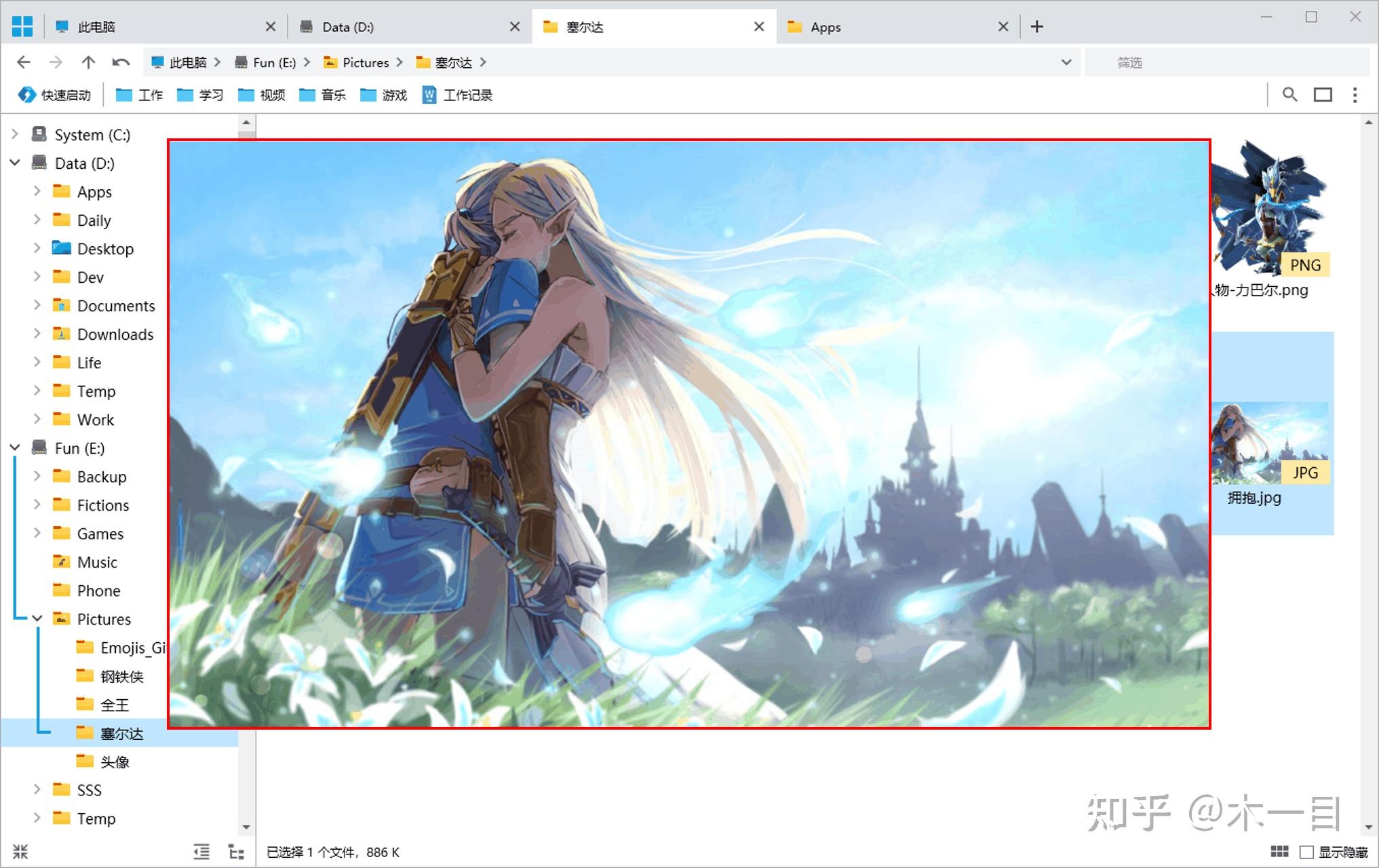
Task: Open the three-dot more options menu
Action: click(1355, 95)
